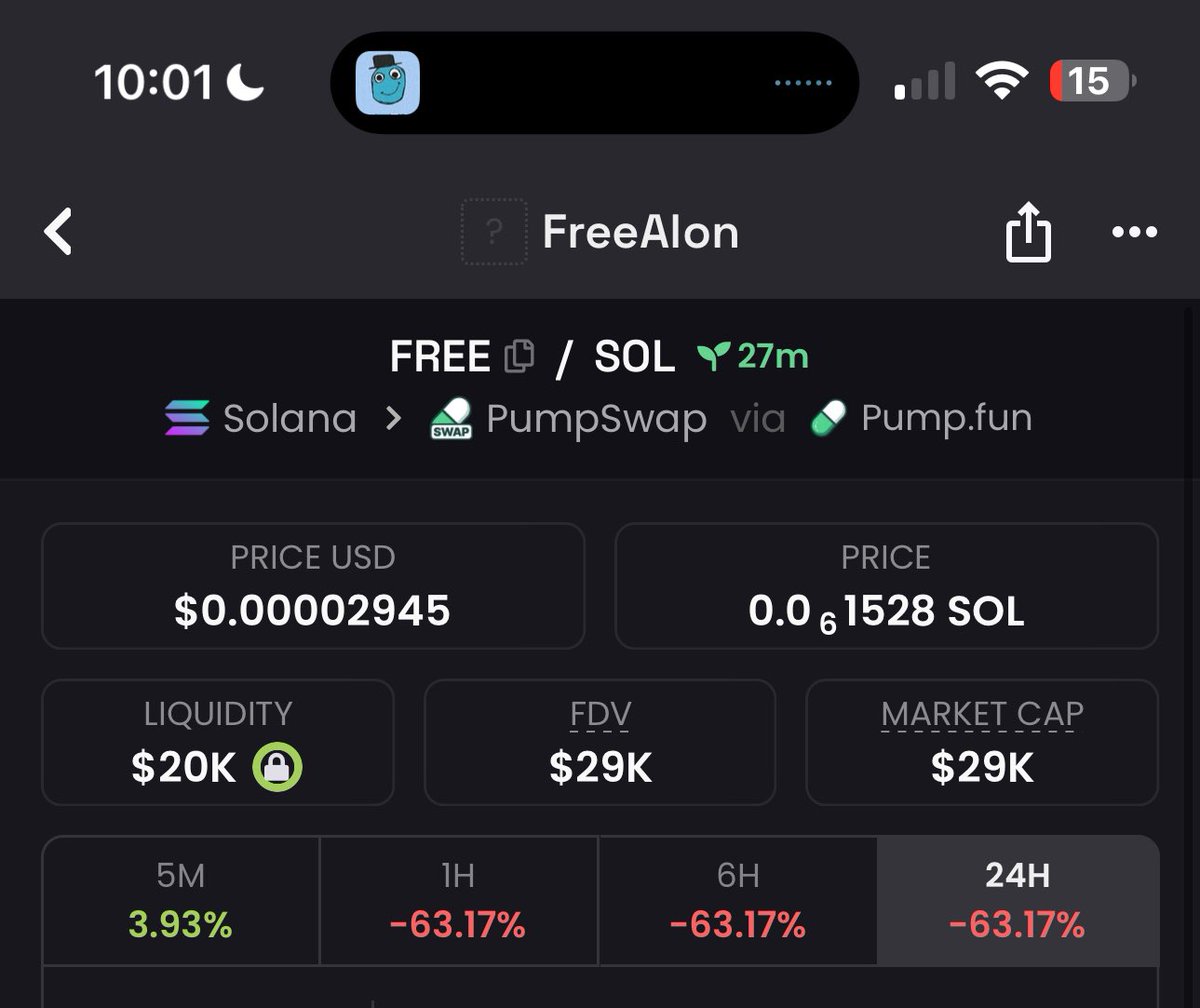Tap the blue avatar in Dynamic Island
Image resolution: width=1200 pixels, height=1008 pixels.
point(388,83)
